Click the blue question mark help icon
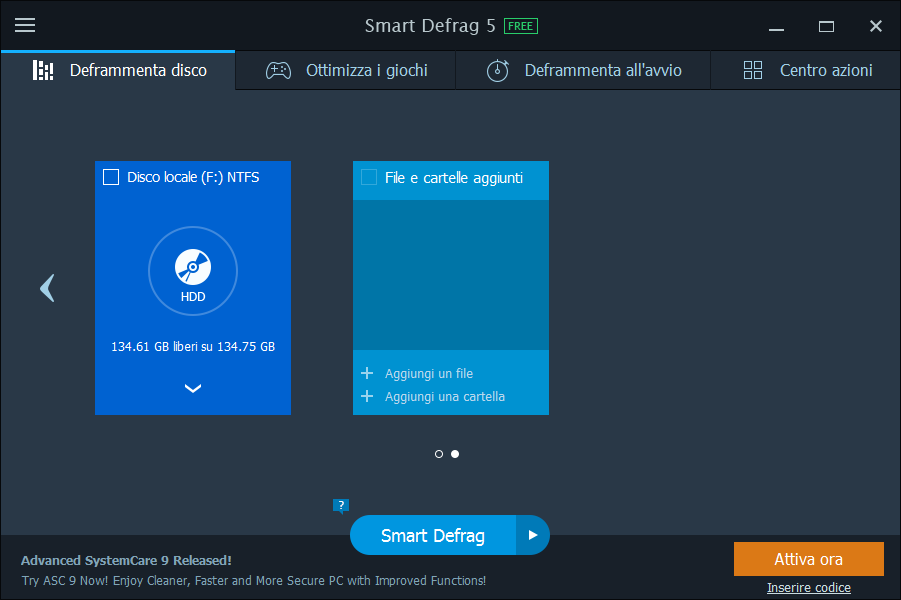The width and height of the screenshot is (901, 600). click(x=341, y=506)
